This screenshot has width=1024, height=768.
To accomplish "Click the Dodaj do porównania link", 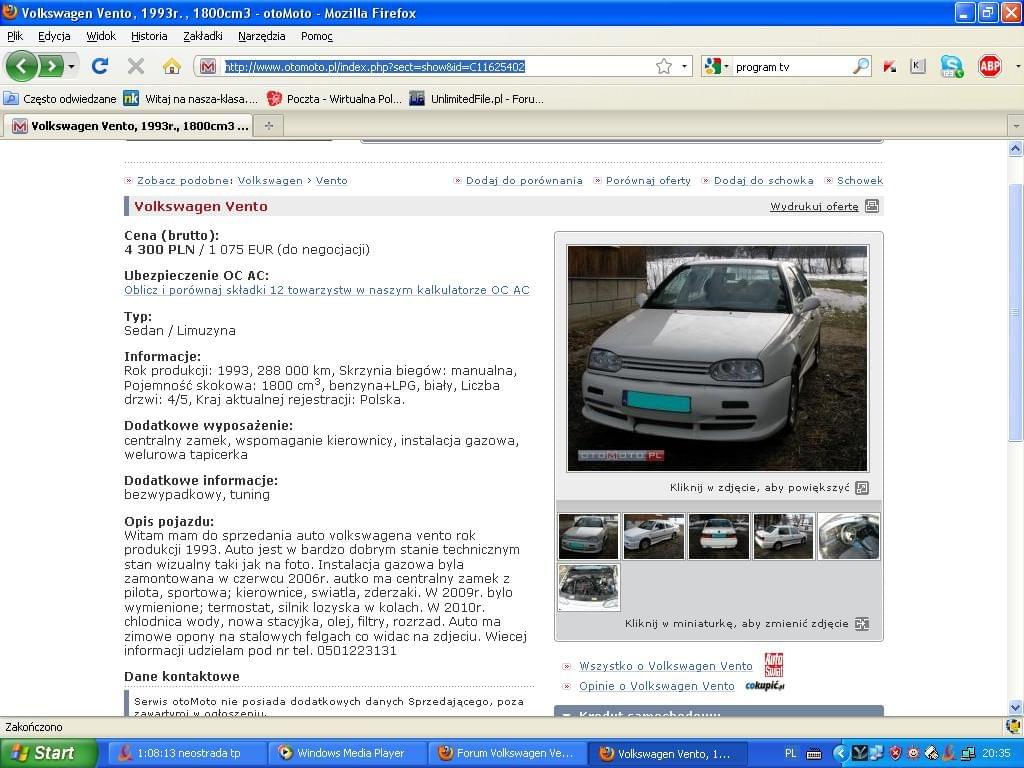I will pos(524,181).
